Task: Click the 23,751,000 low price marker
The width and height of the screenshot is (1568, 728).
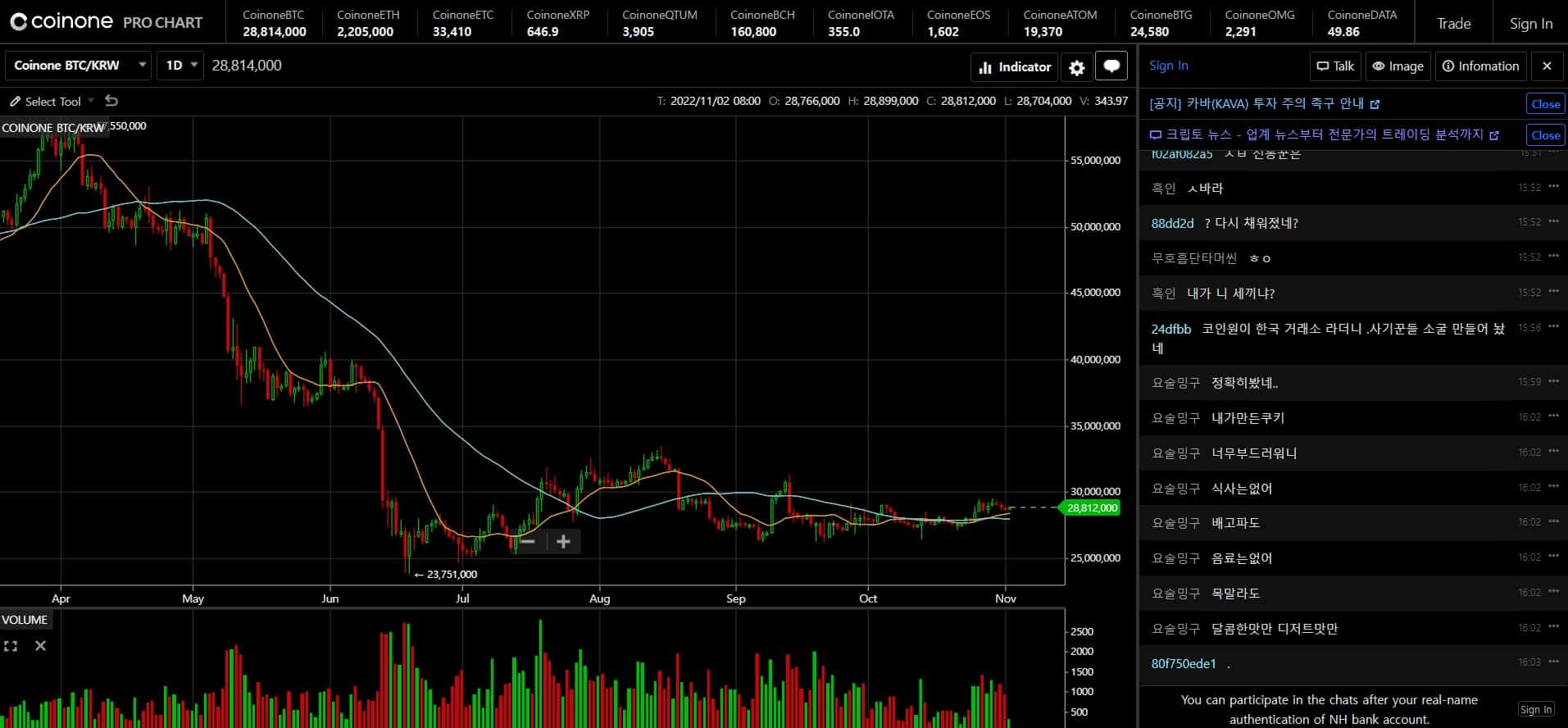Action: pyautogui.click(x=446, y=575)
